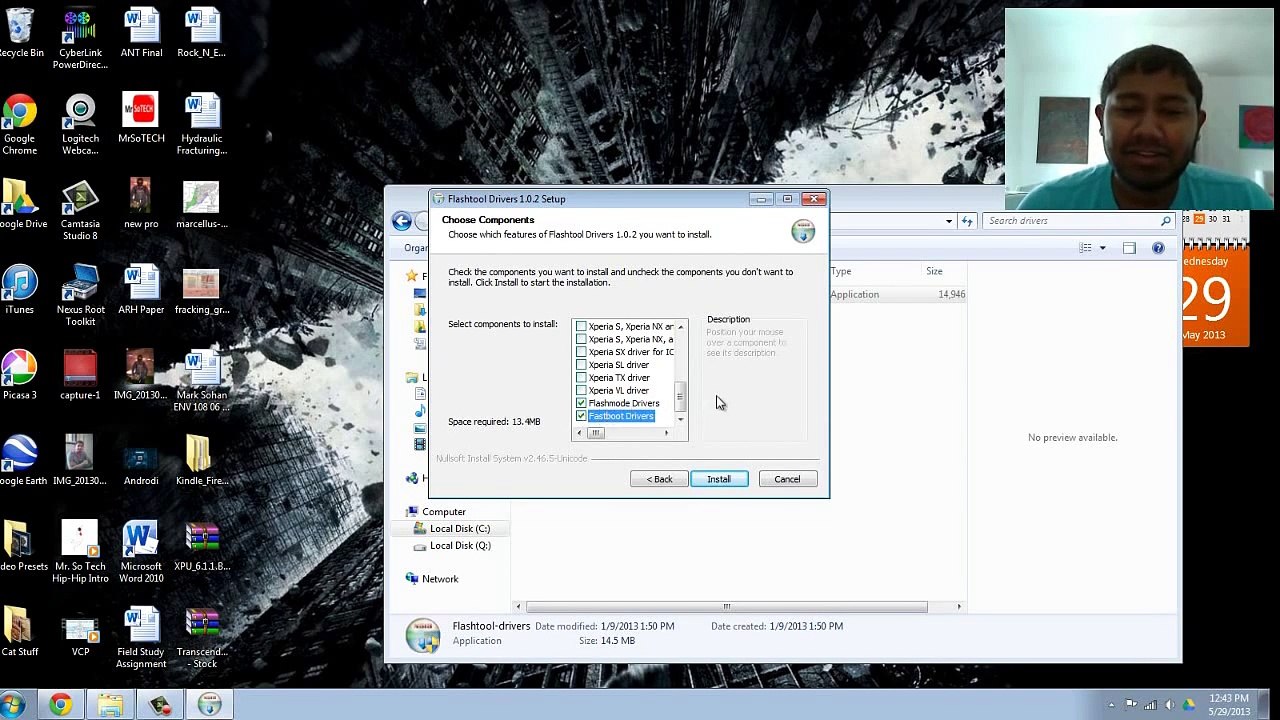
Task: Open Google Earth desktop shortcut
Action: 22,462
